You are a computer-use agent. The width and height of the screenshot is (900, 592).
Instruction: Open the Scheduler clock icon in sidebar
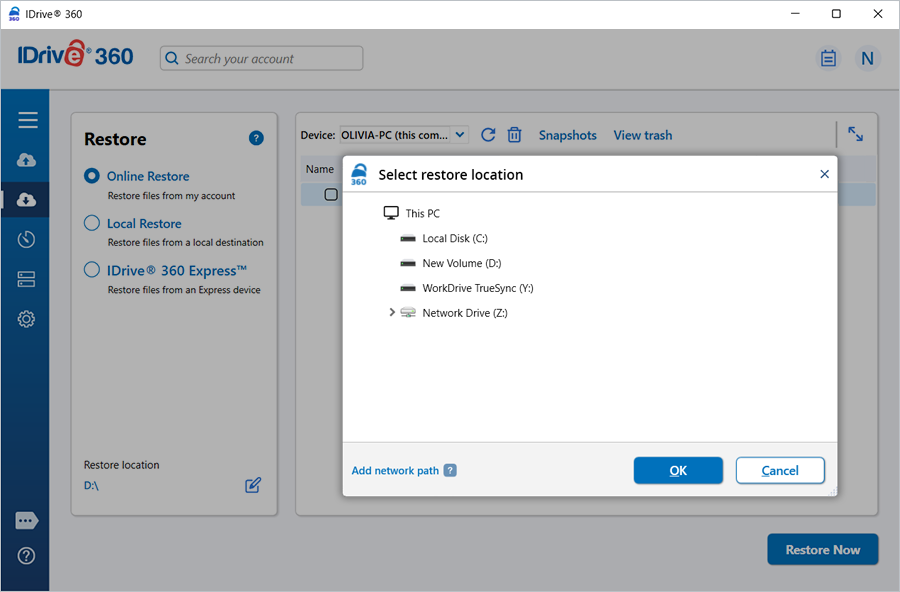(27, 239)
